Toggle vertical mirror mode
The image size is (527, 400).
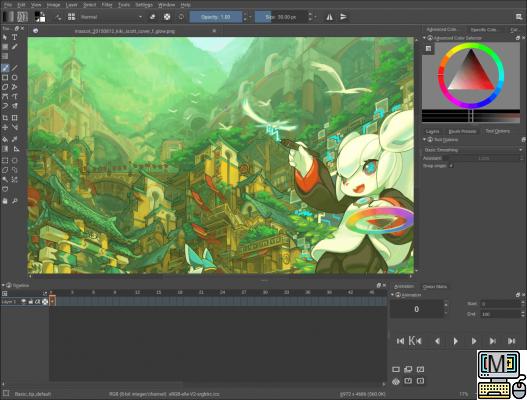(x=343, y=17)
